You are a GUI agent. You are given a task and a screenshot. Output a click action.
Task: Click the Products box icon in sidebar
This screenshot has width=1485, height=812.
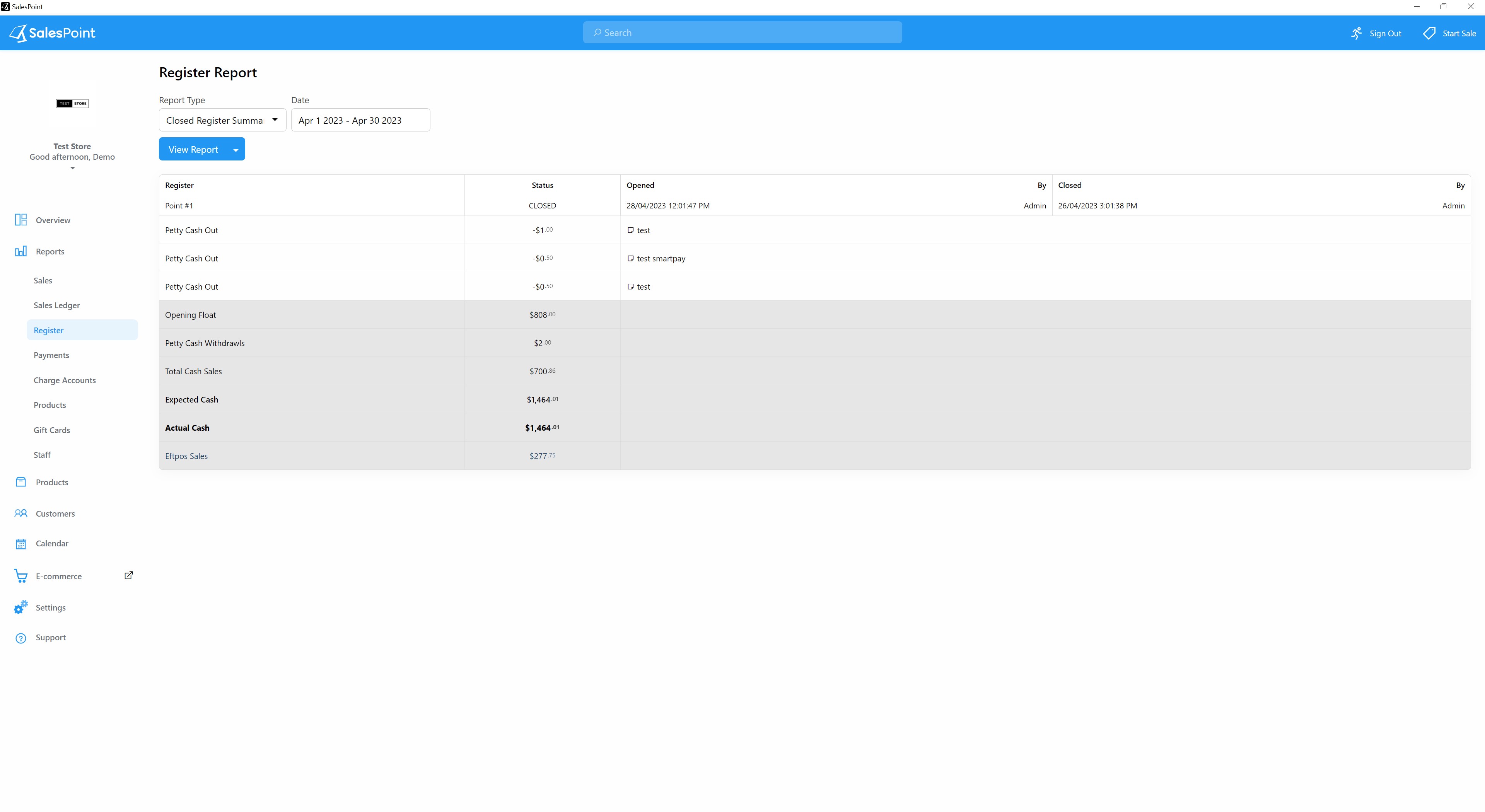(21, 482)
